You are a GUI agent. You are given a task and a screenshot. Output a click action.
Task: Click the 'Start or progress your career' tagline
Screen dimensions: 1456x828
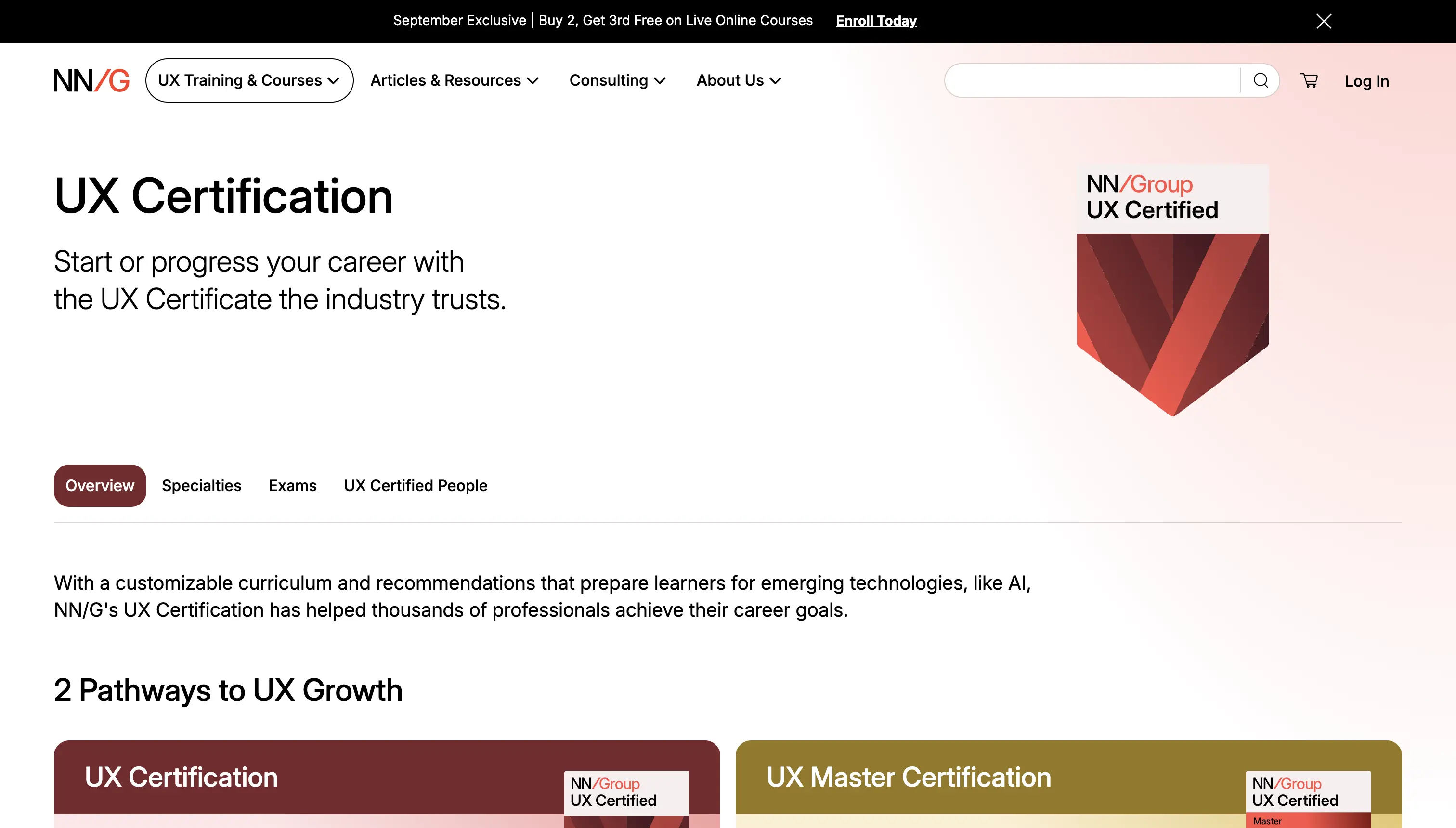coord(280,280)
